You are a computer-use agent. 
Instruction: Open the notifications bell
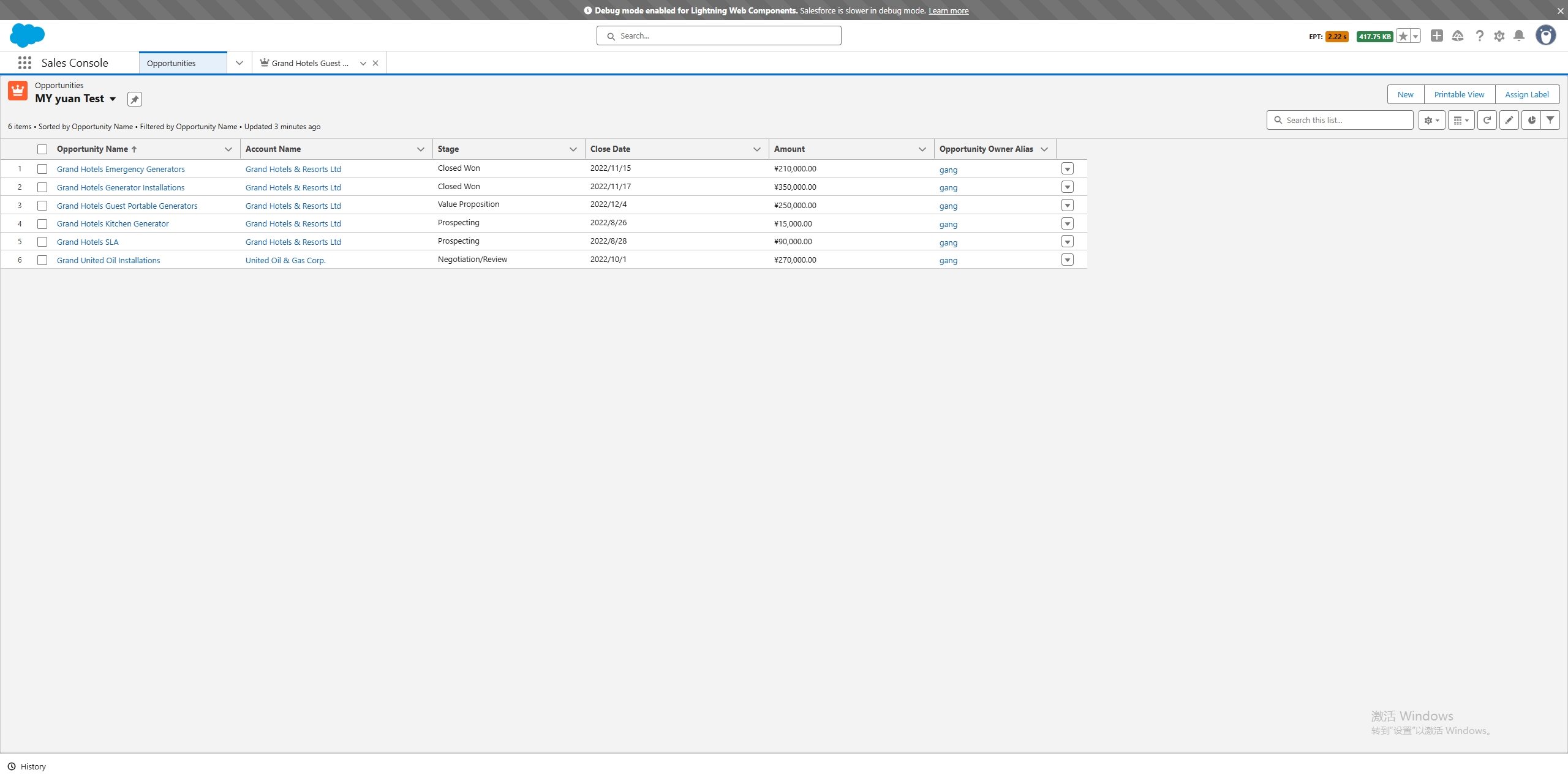coord(1518,36)
